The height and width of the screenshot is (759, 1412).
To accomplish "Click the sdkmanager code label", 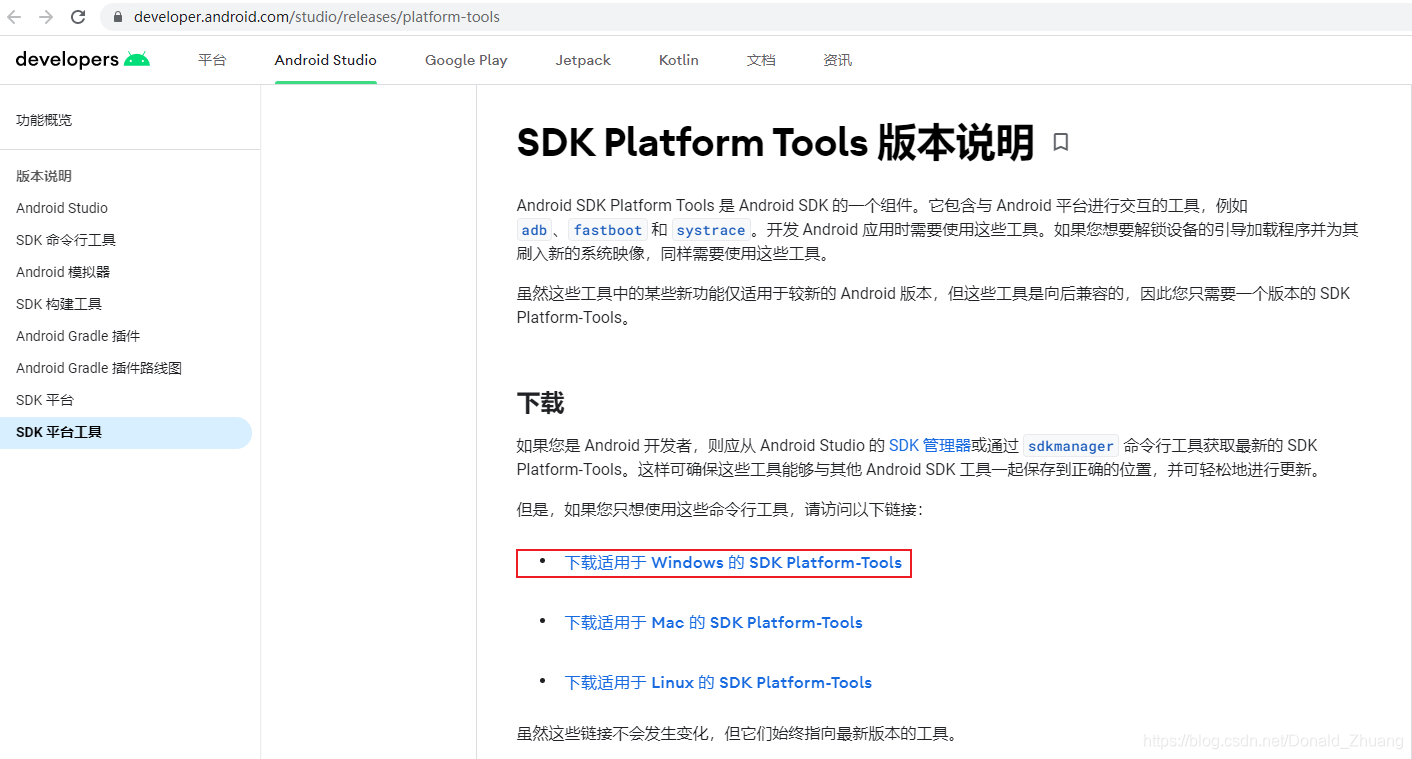I will (x=1071, y=446).
